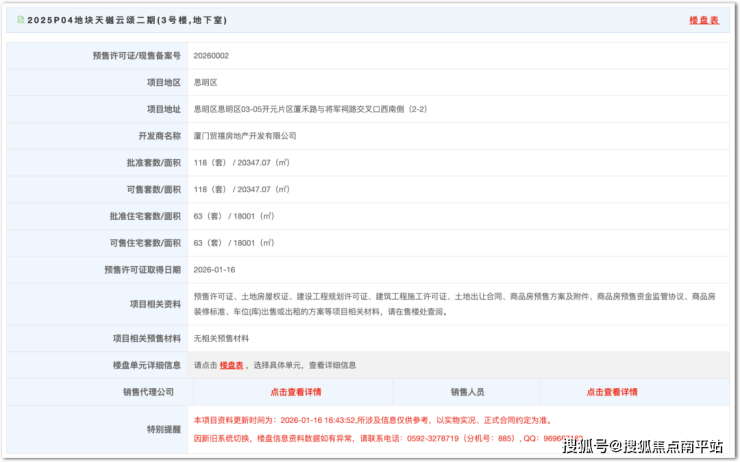Click the permit date 2026-01-16

point(215,269)
